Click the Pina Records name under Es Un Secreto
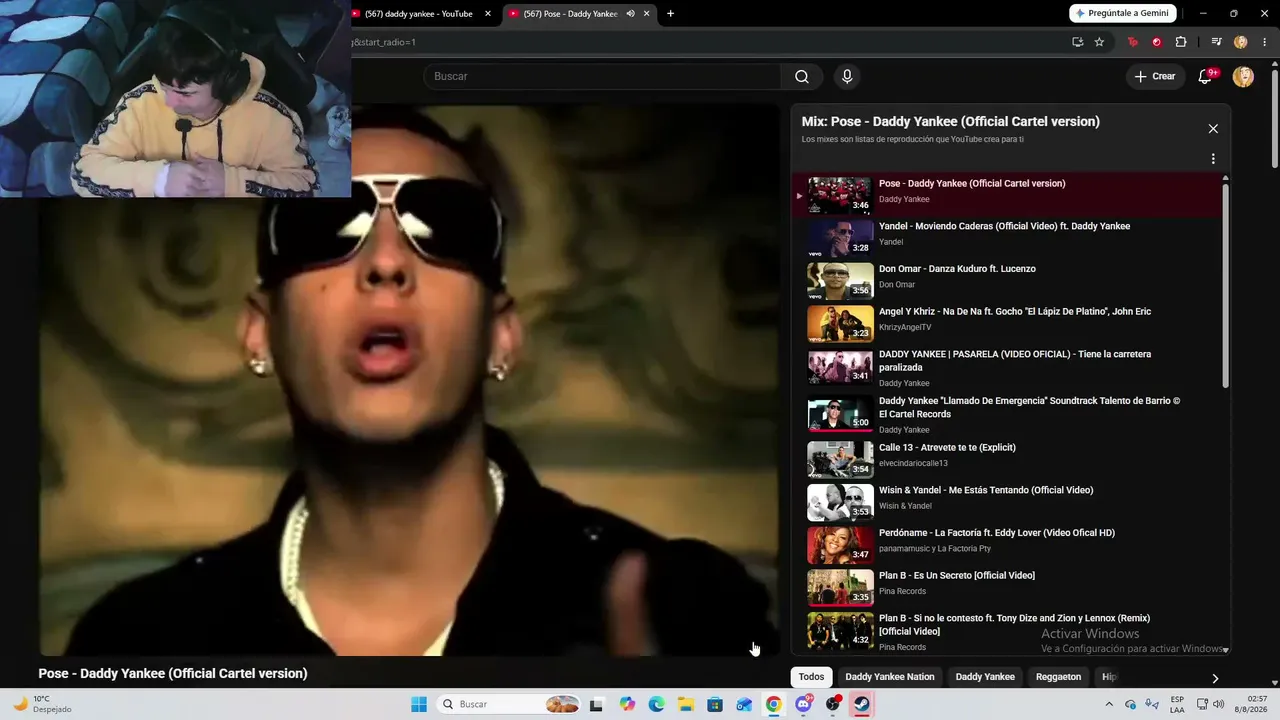 (x=903, y=591)
